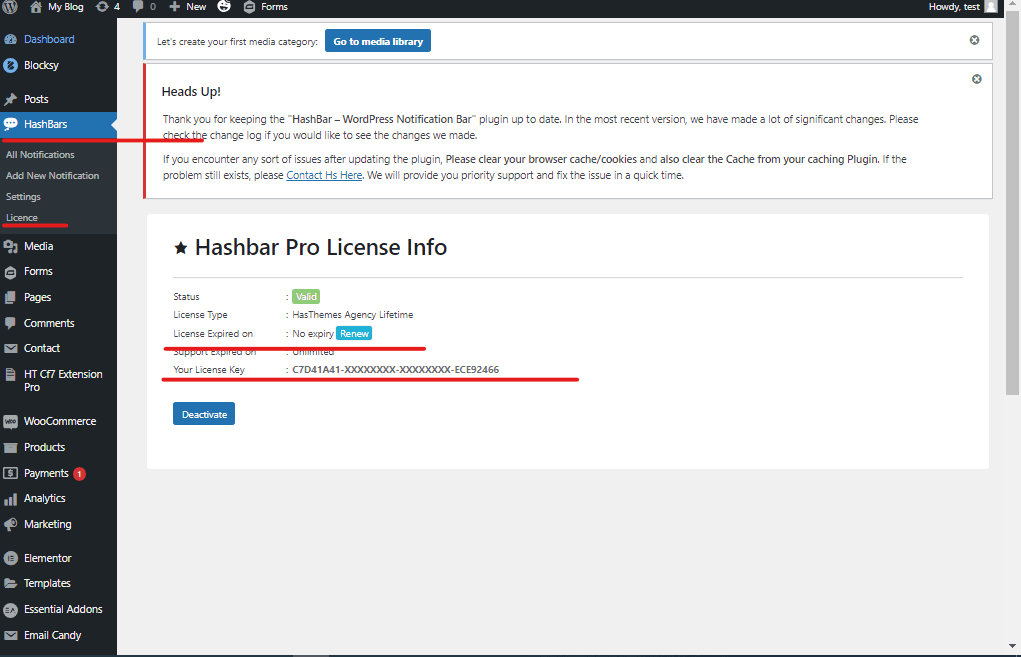Image resolution: width=1021 pixels, height=657 pixels.
Task: Open the All Notifications submenu item
Action: click(40, 154)
